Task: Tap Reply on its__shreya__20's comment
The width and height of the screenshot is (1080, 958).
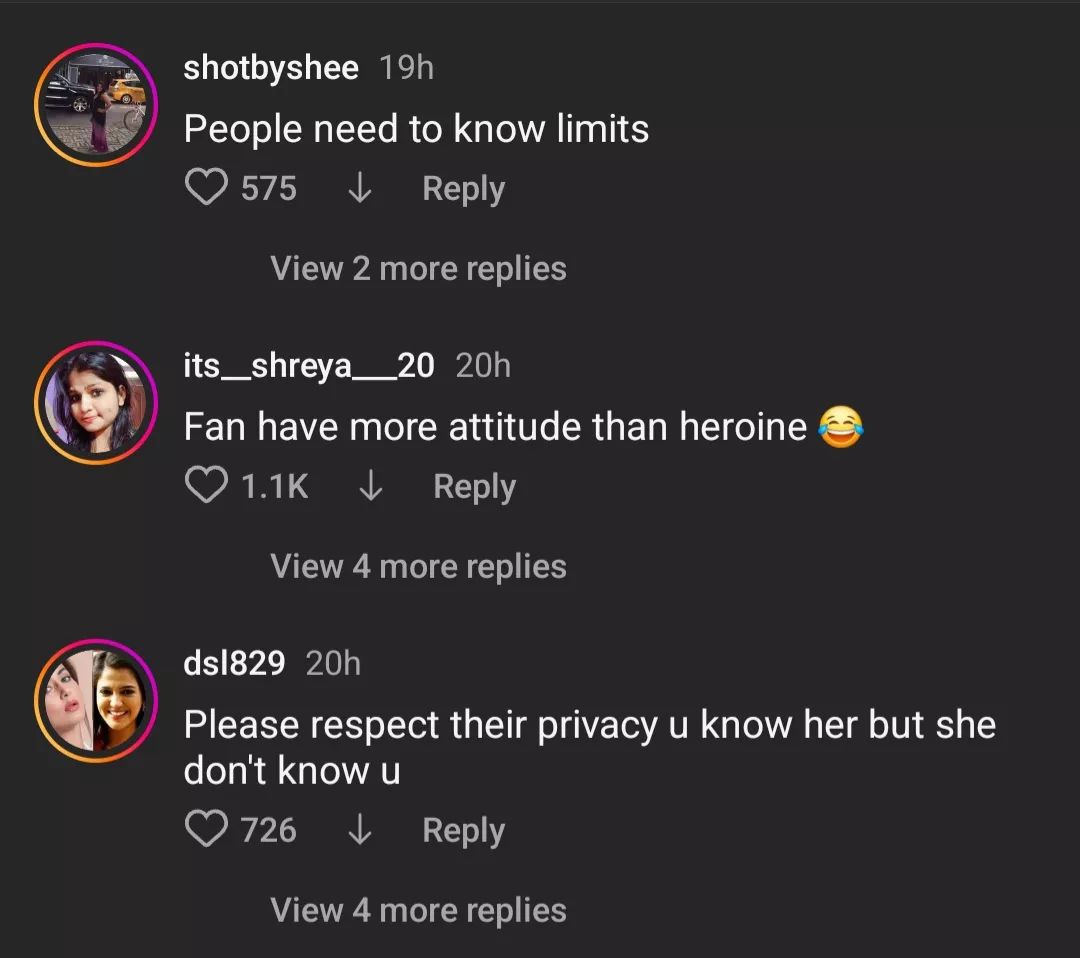Action: (474, 485)
